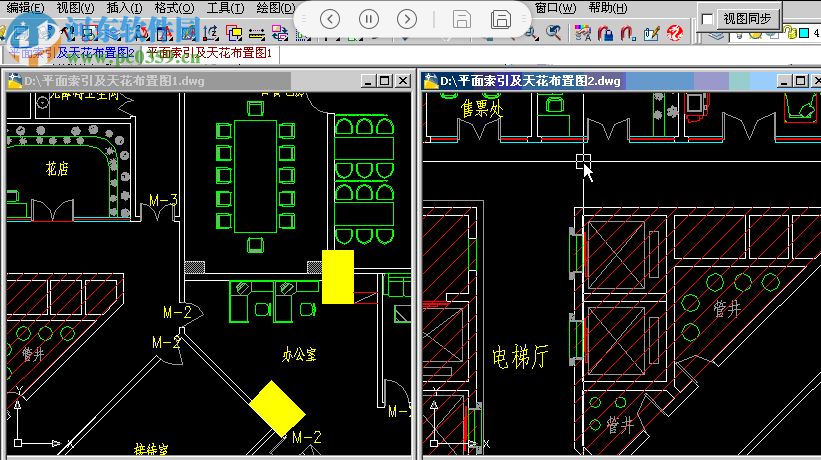Click the green conference table in 图1 drawing
This screenshot has width=821, height=460.
tap(256, 176)
